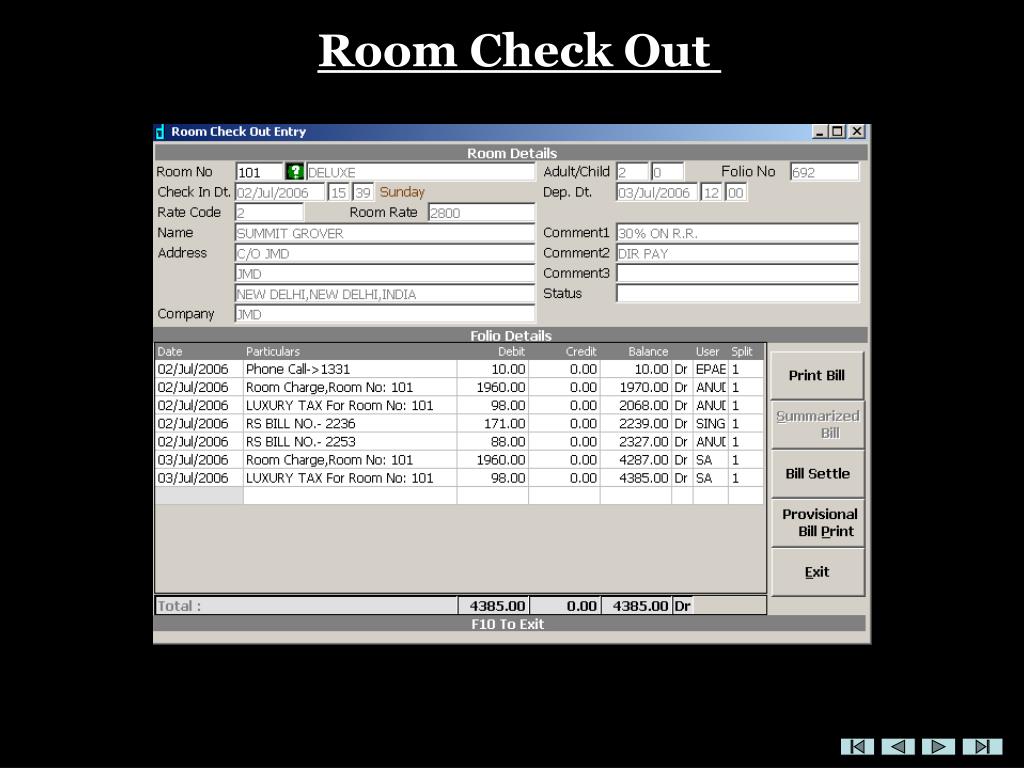The width and height of the screenshot is (1024, 768).
Task: Select RS BILL NO.- 2236 row
Action: click(x=459, y=424)
